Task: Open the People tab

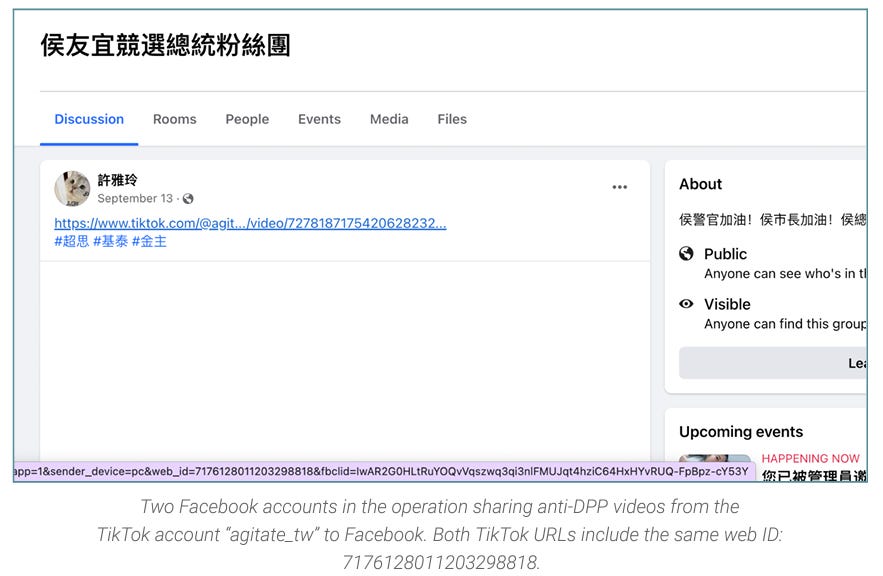Action: (247, 119)
